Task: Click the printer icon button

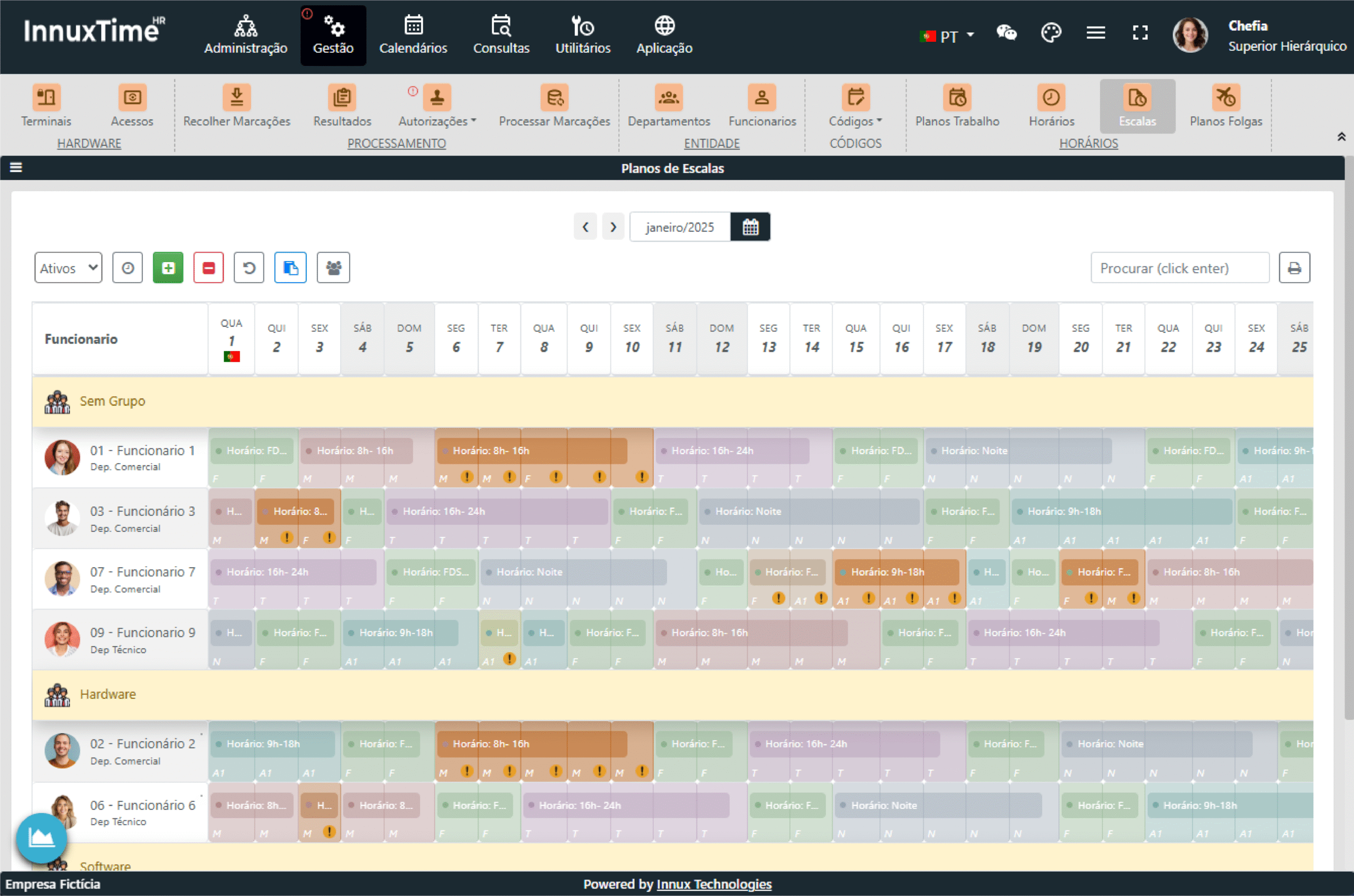Action: pos(1294,267)
